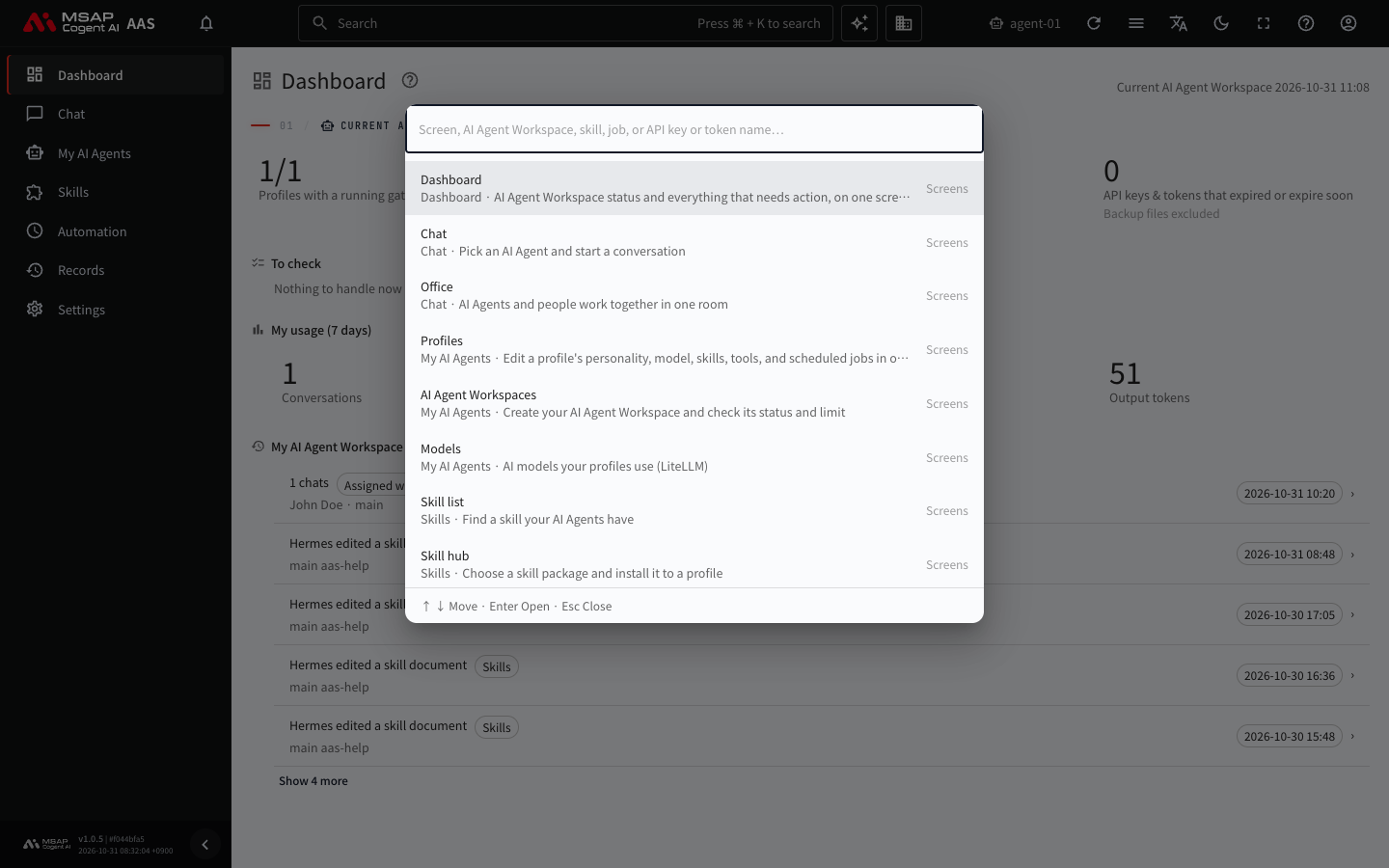Viewport: 1389px width, 868px height.
Task: Click the 2026-10-30 15:48 timestamp badge
Action: tap(1290, 737)
